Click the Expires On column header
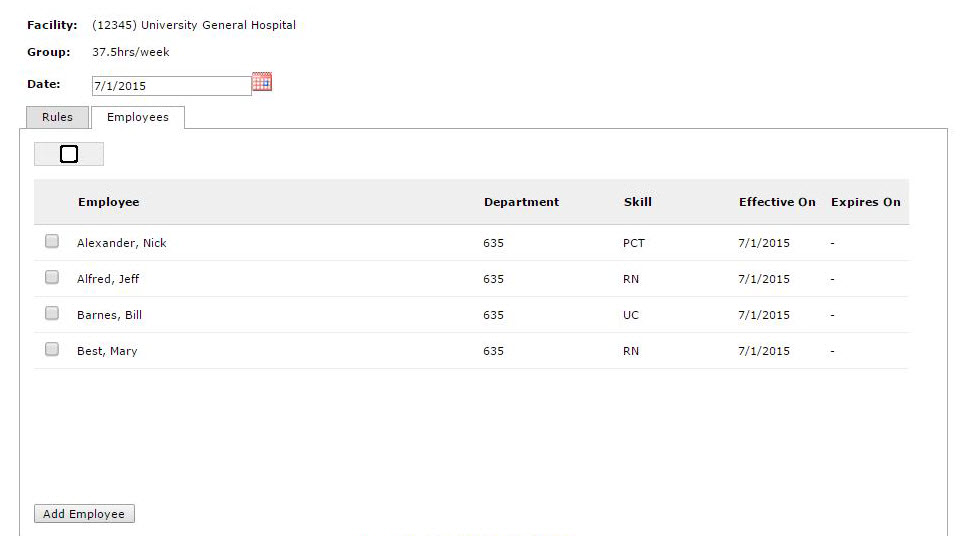Viewport: 972px width, 536px height. tap(865, 202)
